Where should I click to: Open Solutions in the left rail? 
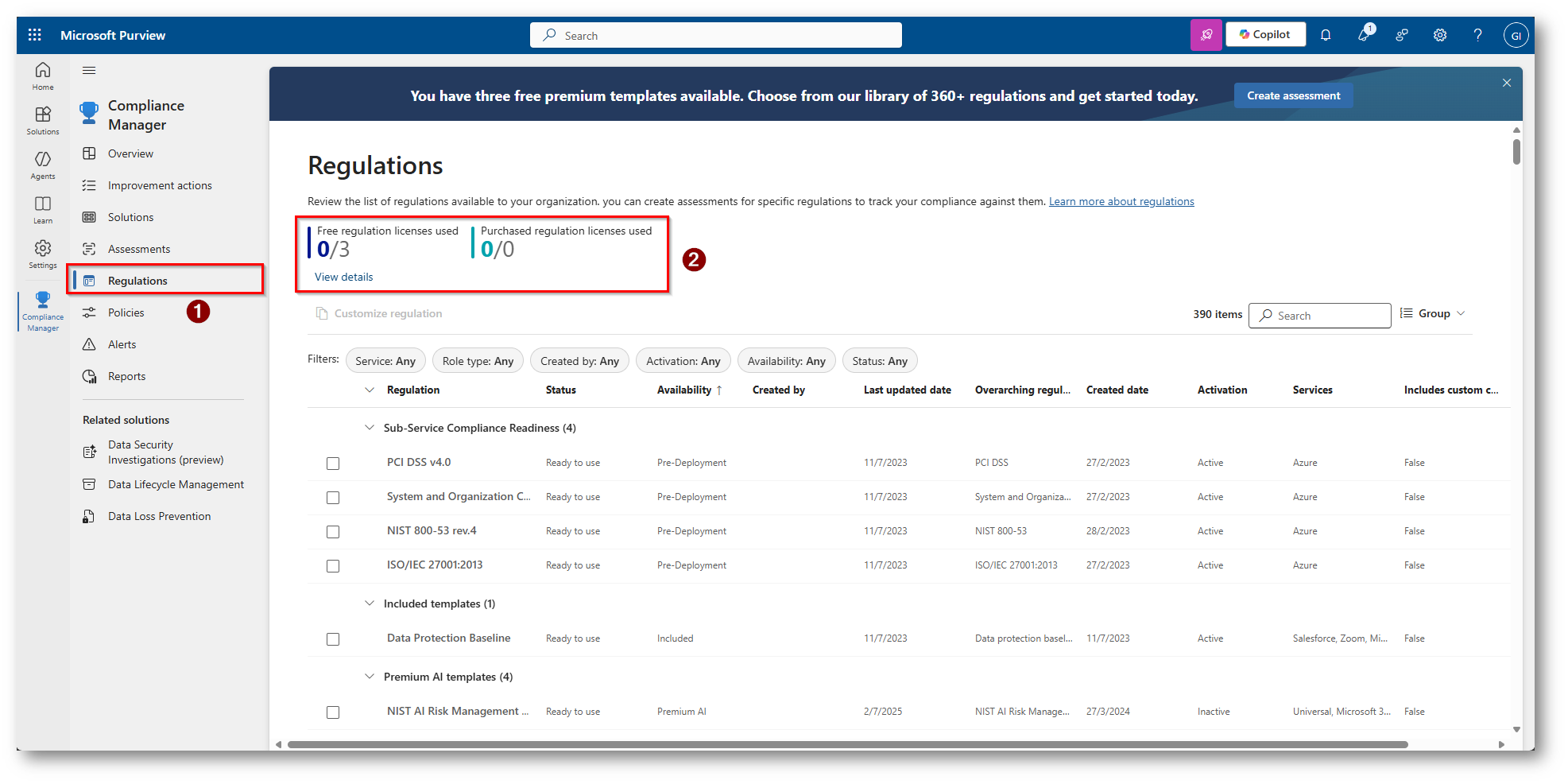click(x=43, y=120)
